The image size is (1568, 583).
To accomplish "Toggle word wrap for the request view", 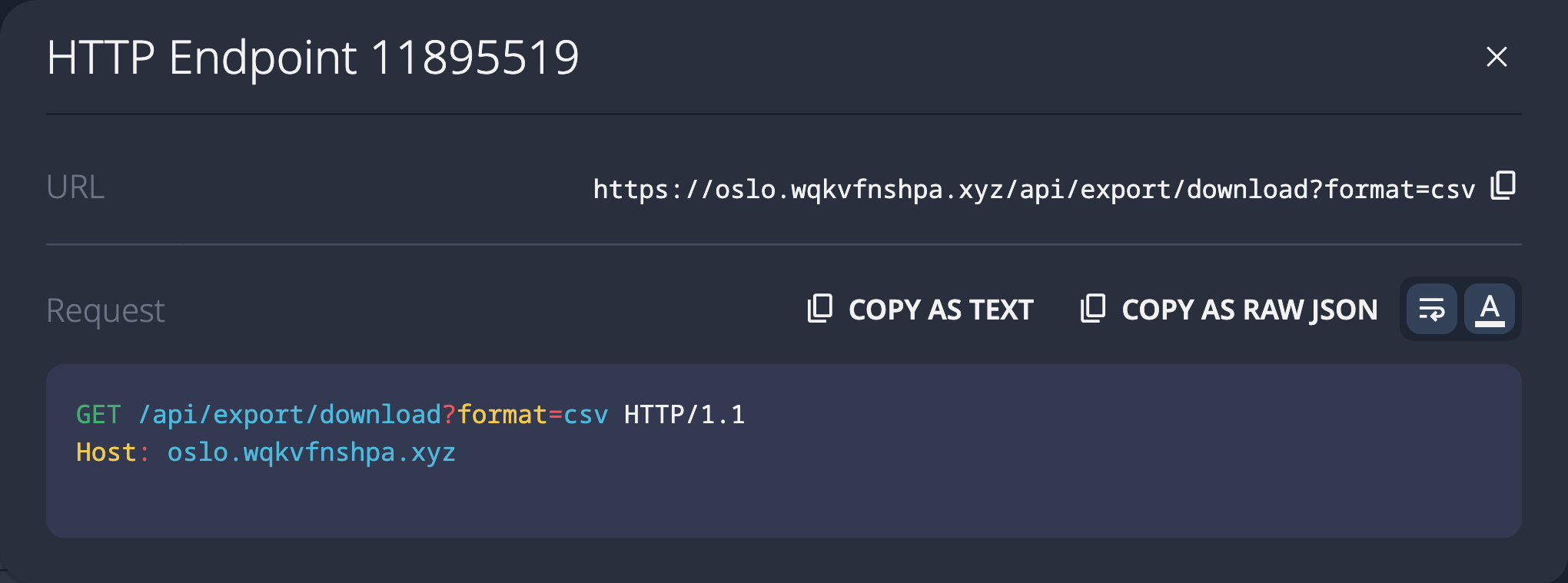I will pyautogui.click(x=1431, y=310).
